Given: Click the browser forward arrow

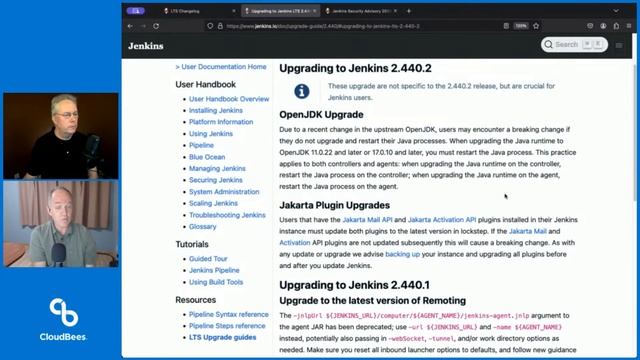Looking at the screenshot, I should 143,26.
